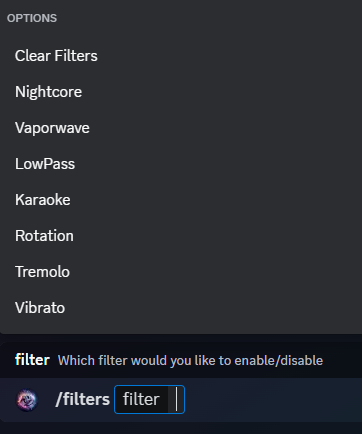Click the bold filter parameter name hint
The width and height of the screenshot is (362, 434).
point(32,360)
